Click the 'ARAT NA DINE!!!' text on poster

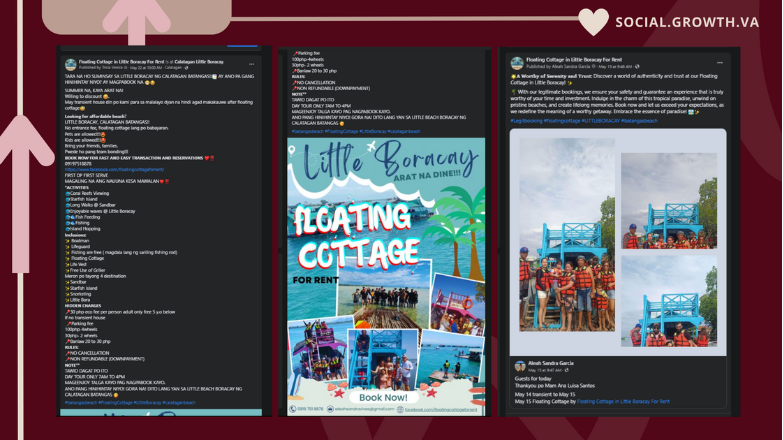[427, 175]
